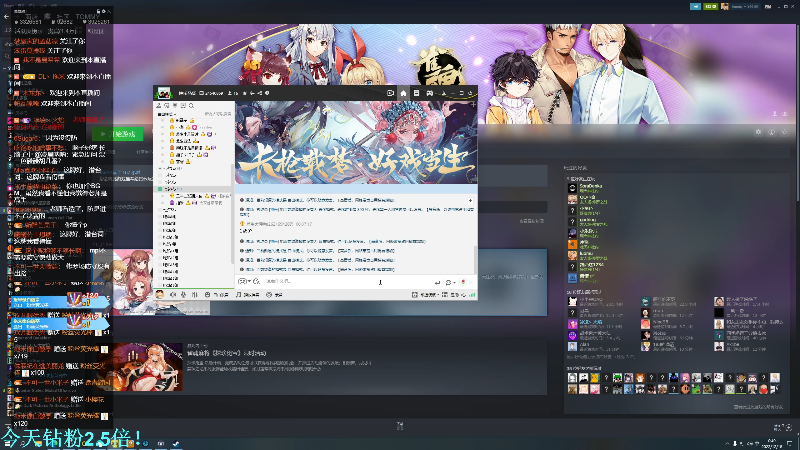
Task: Mute the speaker in YY bottom bar
Action: pyautogui.click(x=173, y=295)
